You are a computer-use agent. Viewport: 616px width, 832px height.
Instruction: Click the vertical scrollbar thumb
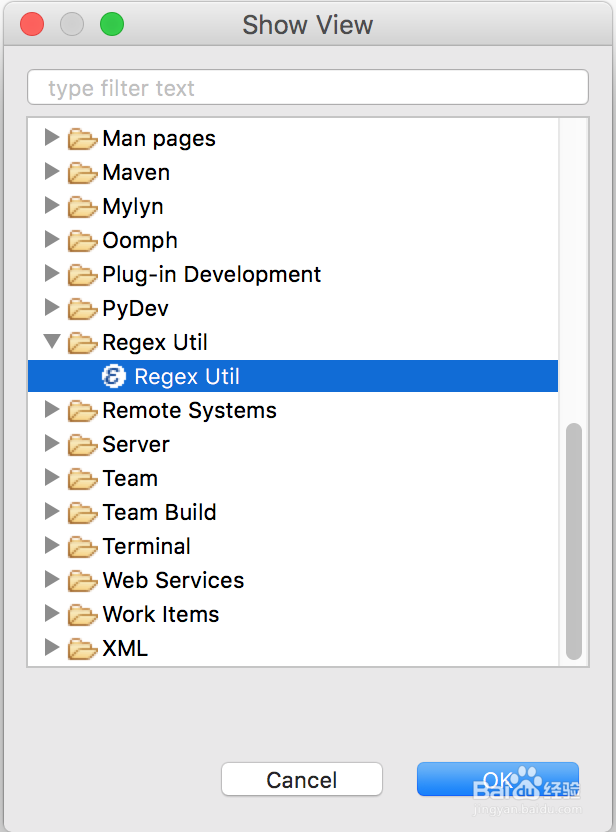click(573, 540)
